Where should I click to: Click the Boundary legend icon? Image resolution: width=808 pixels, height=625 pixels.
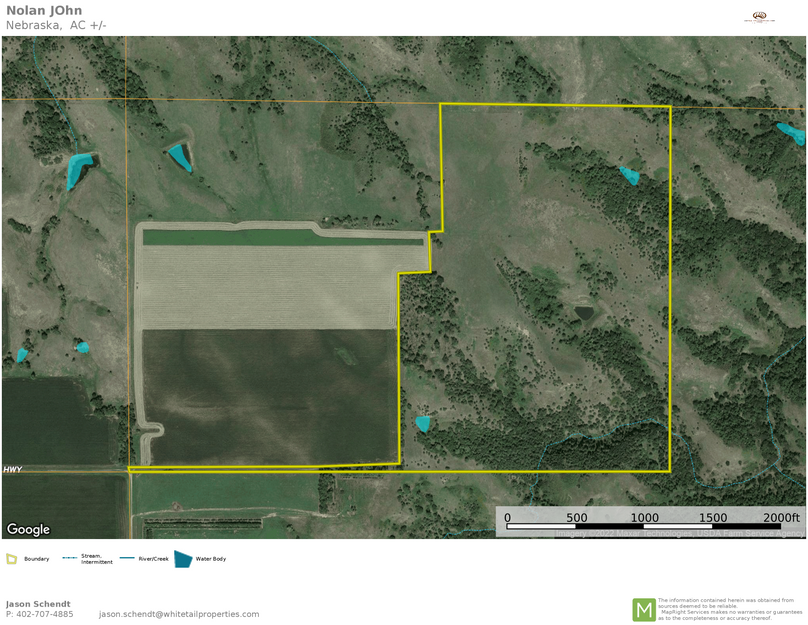(11, 559)
